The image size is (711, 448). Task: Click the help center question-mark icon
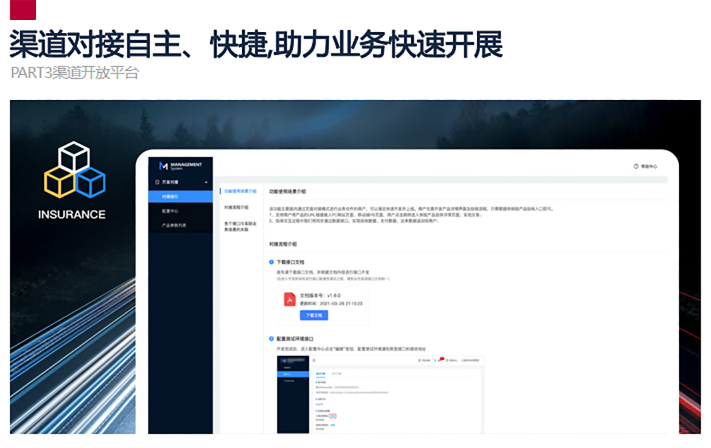pos(636,166)
